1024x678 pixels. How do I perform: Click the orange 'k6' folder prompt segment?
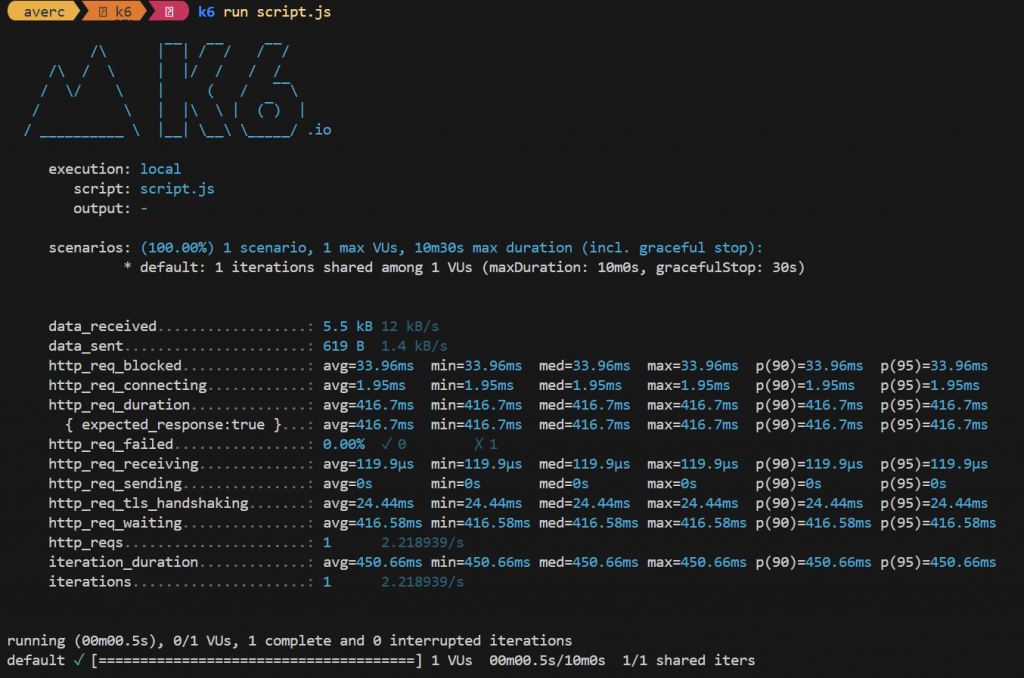pyautogui.click(x=115, y=12)
